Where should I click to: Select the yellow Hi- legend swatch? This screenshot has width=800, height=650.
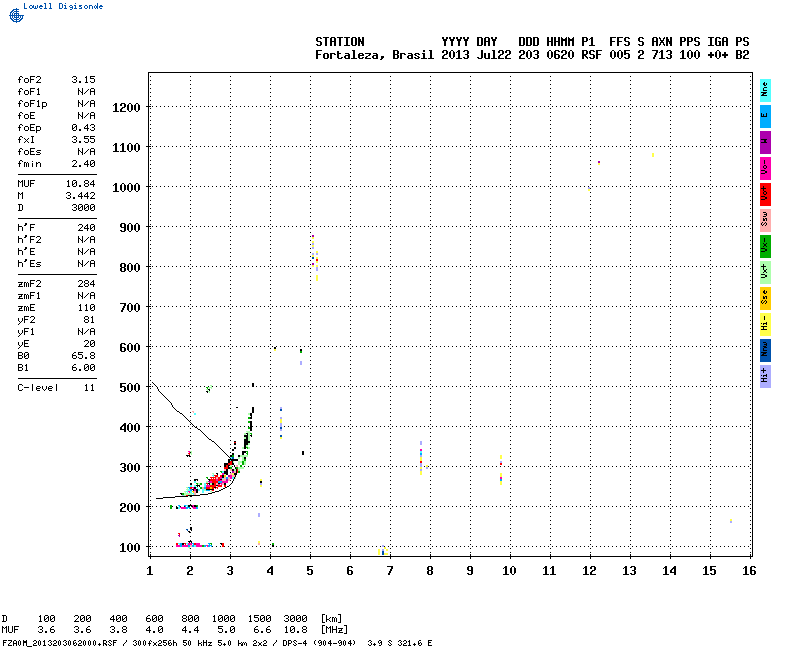765,324
